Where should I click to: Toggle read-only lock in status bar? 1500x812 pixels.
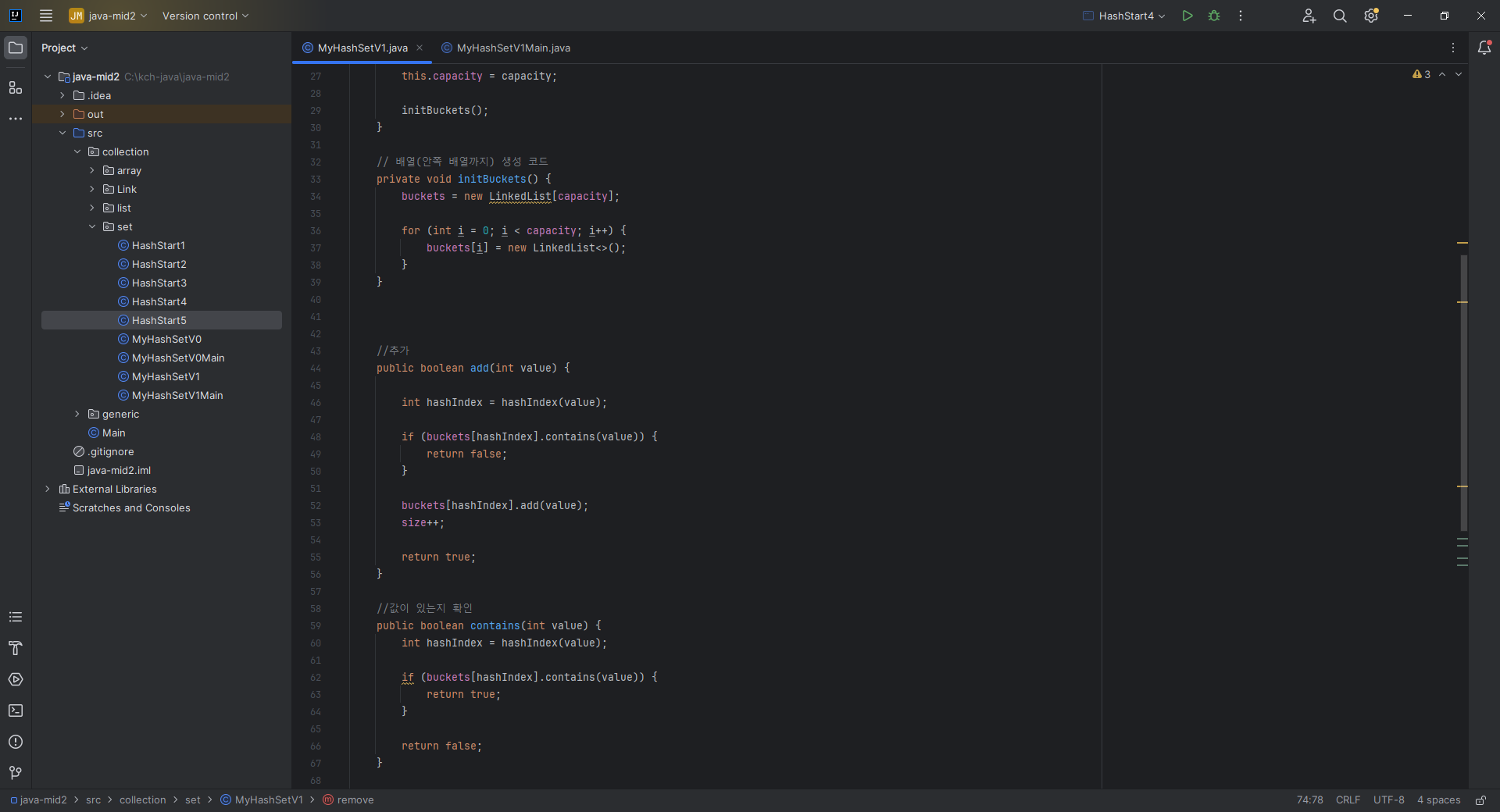pos(1480,800)
